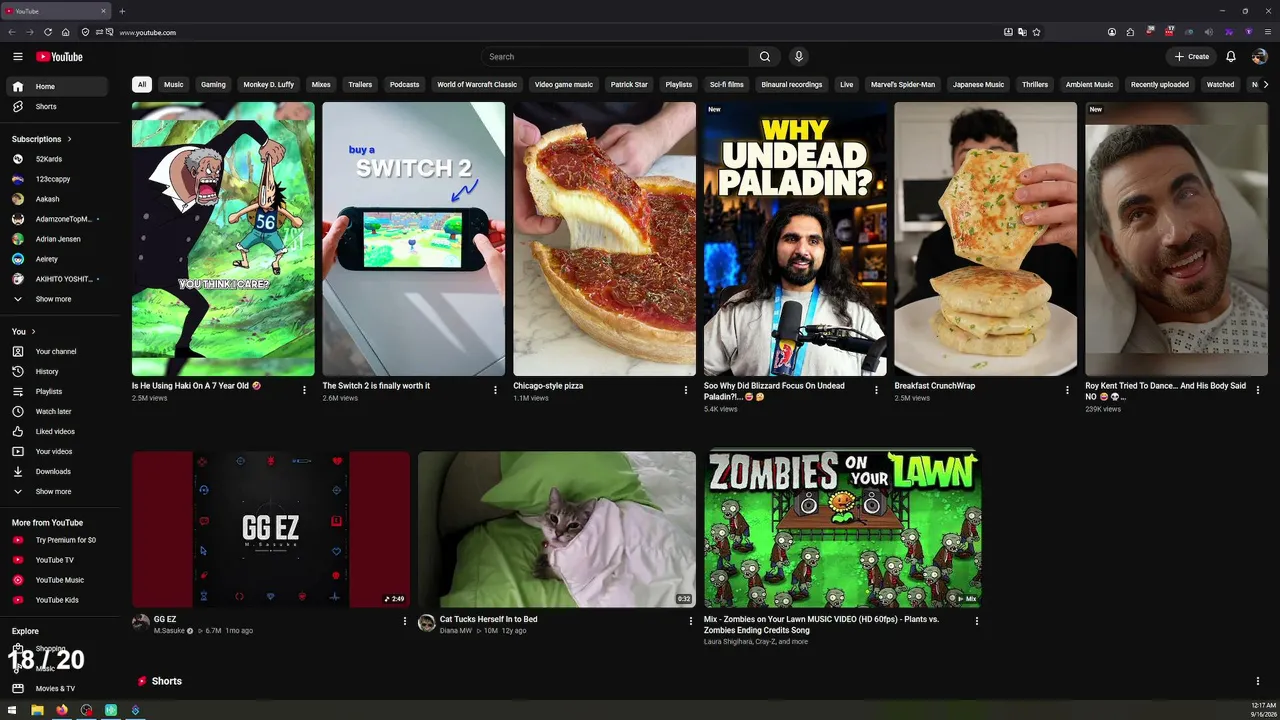The image size is (1280, 720).
Task: Play the Zombies on Your Lawn mix thumbnail
Action: [x=843, y=529]
